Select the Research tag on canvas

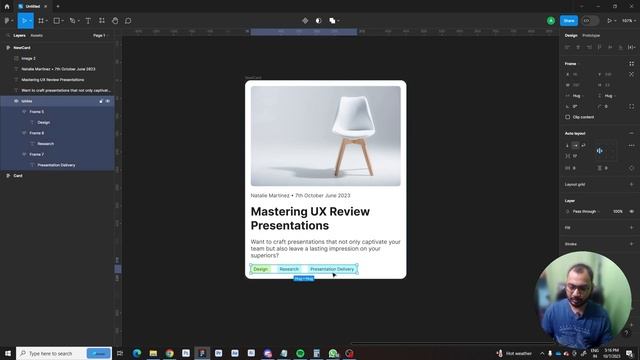click(289, 269)
